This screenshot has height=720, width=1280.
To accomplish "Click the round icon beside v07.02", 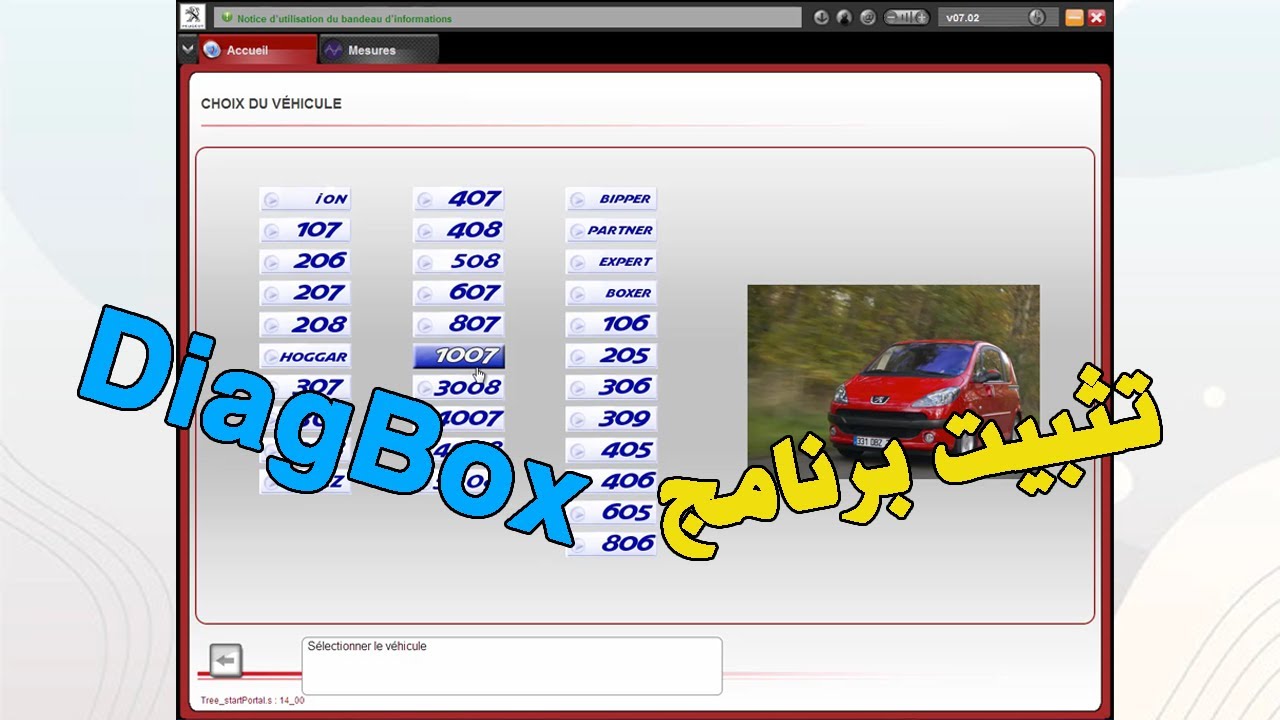I will 1037,17.
